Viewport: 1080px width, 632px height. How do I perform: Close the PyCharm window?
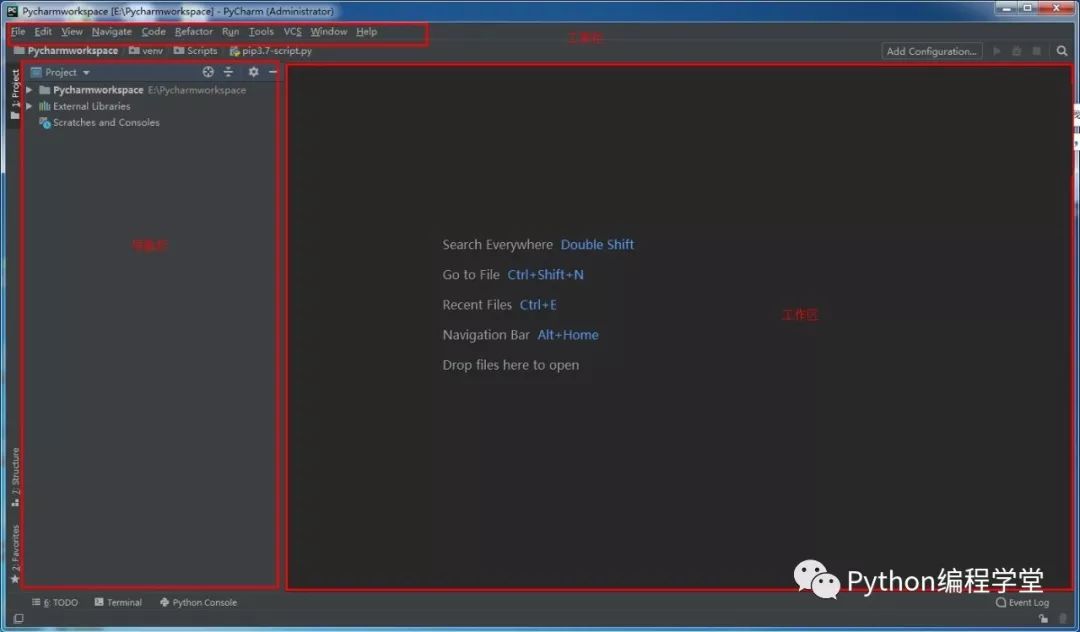pyautogui.click(x=1057, y=8)
